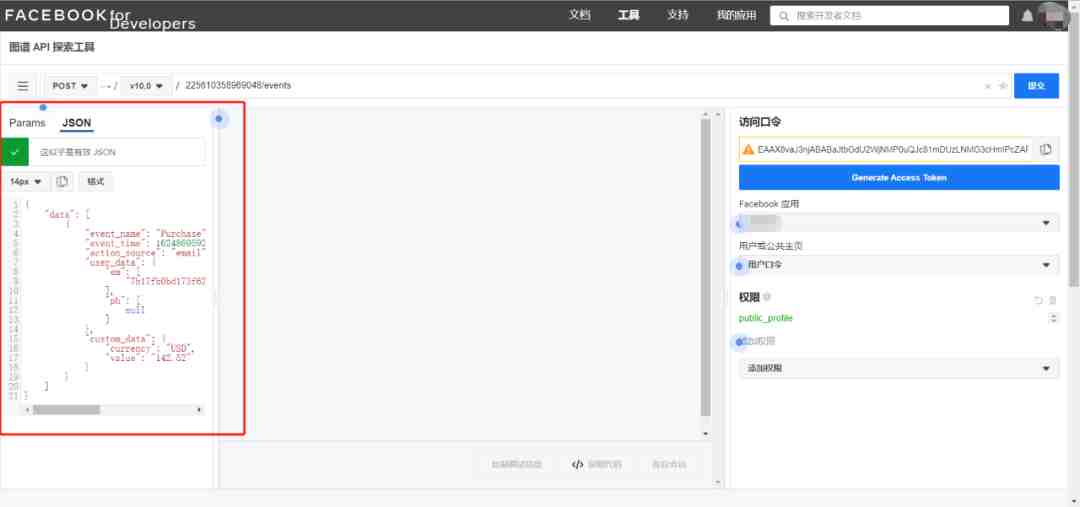Viewport: 1080px width, 507px height.
Task: Click the bottom bar button right of get code
Action: click(x=669, y=464)
